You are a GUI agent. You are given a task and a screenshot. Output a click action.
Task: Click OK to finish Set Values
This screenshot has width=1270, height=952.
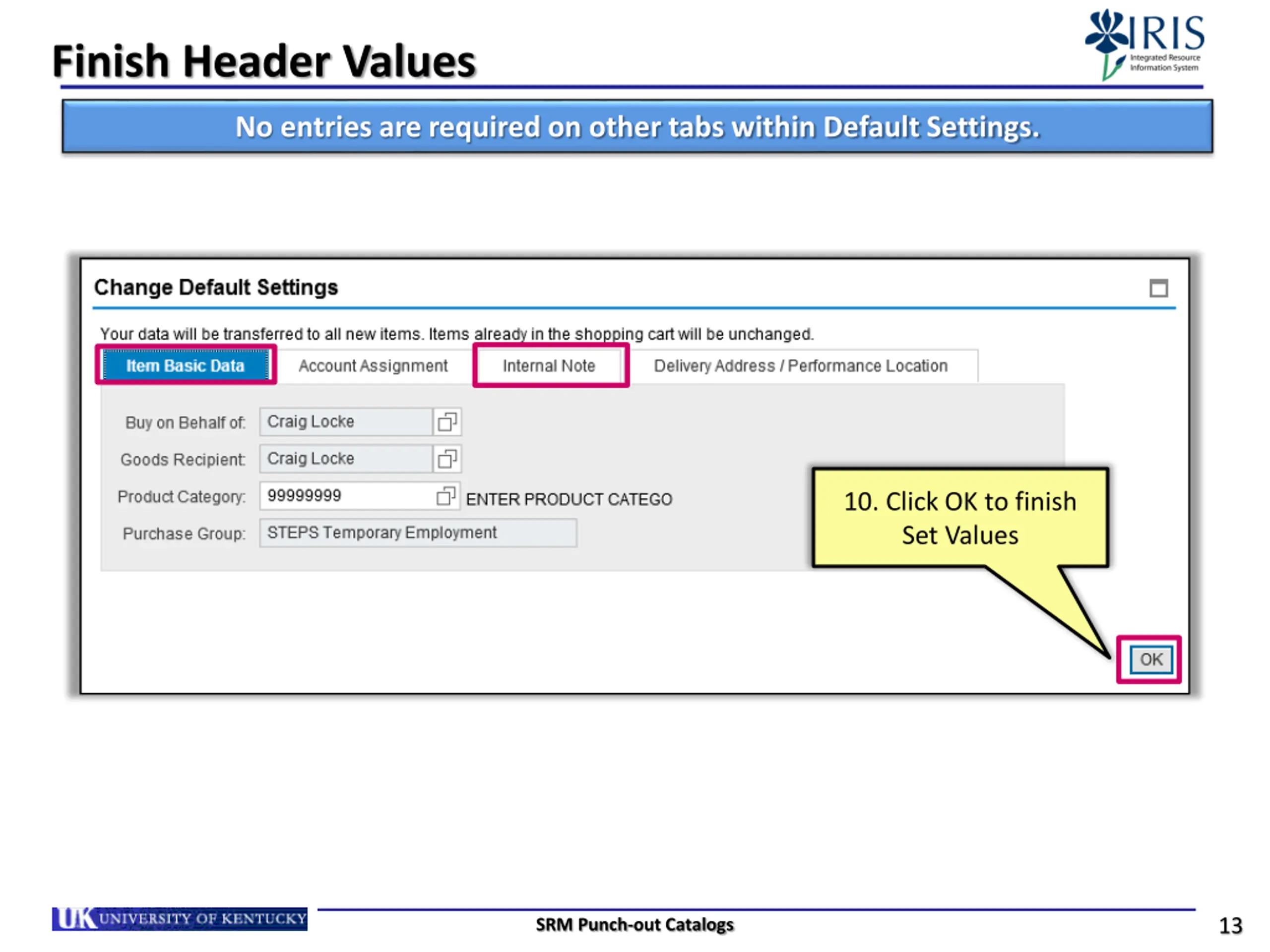click(x=1151, y=659)
